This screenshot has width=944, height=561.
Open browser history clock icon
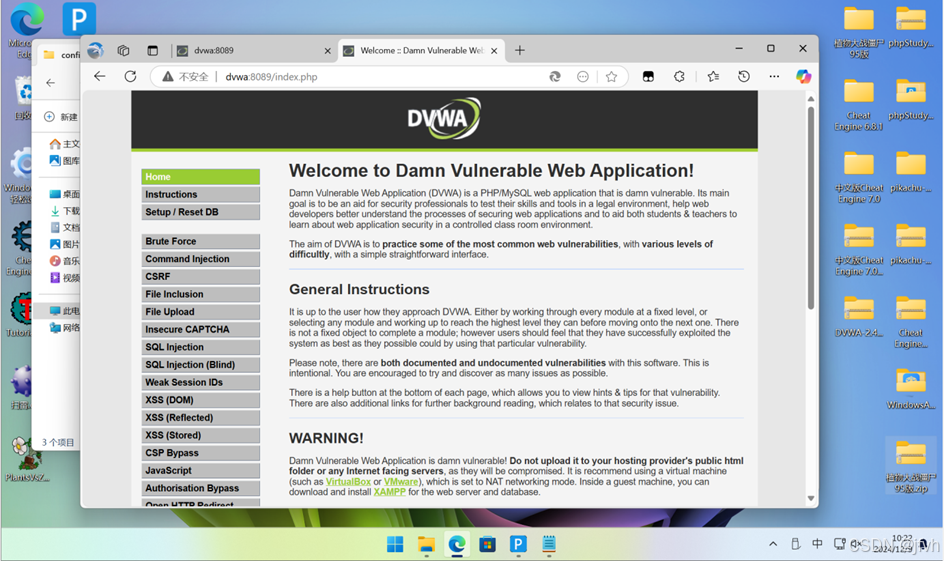744,76
